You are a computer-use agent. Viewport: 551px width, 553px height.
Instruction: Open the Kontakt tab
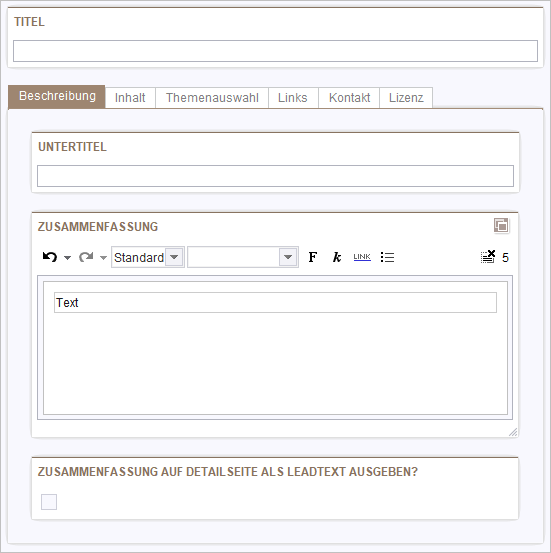pos(349,98)
